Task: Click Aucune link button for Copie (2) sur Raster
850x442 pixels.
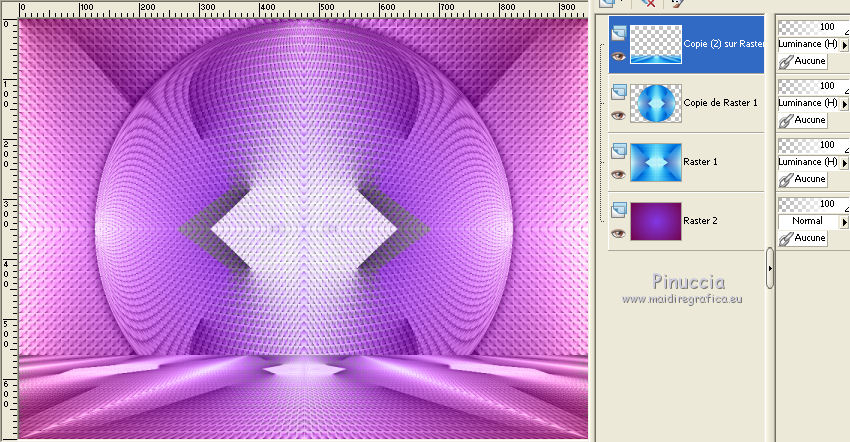Action: (803, 61)
